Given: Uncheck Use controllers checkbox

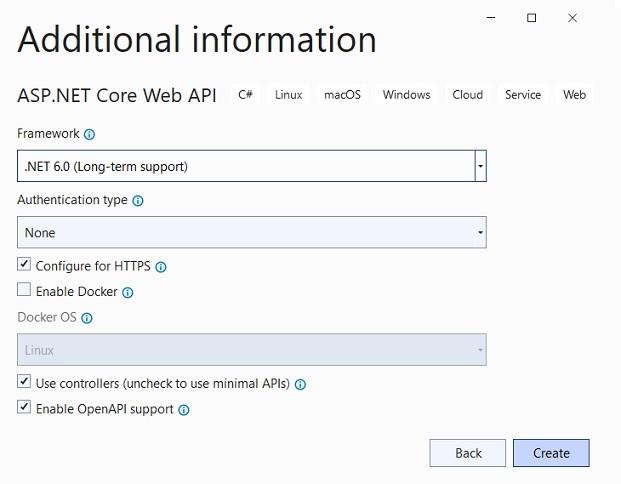Looking at the screenshot, I should 24,381.
